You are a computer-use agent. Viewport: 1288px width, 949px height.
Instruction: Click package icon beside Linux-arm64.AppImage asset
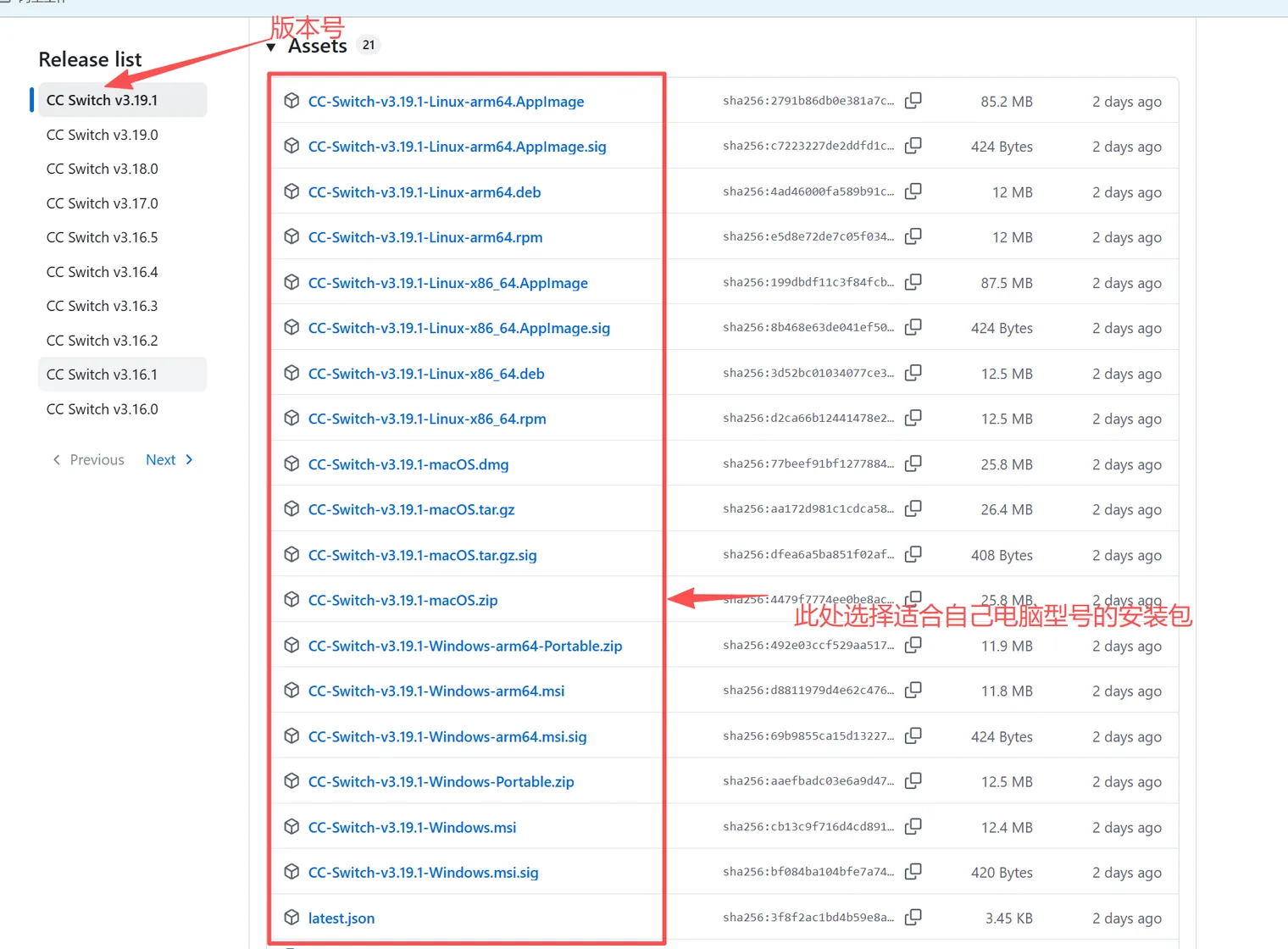(291, 101)
